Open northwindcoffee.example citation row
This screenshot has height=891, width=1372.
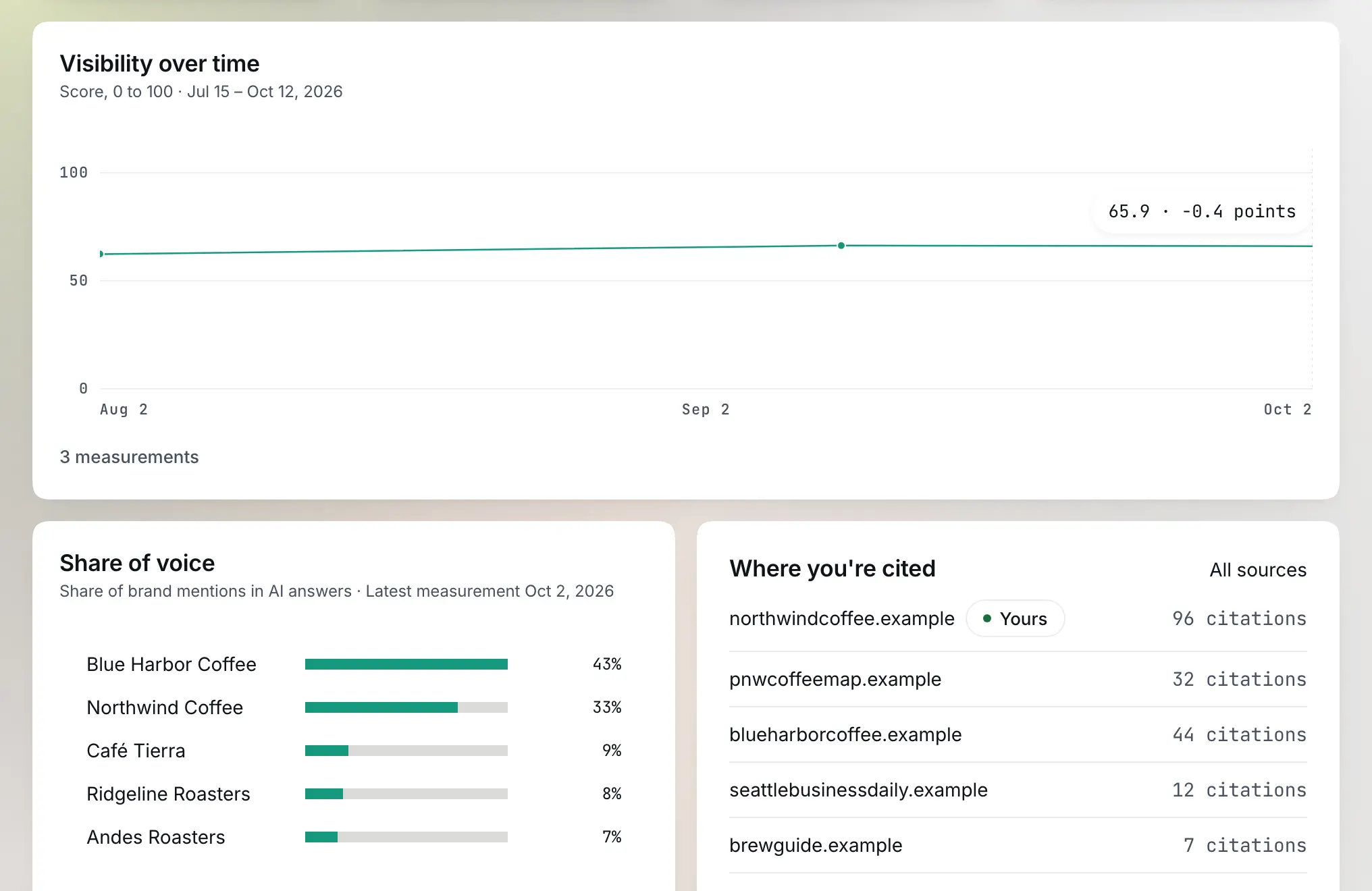point(1018,618)
